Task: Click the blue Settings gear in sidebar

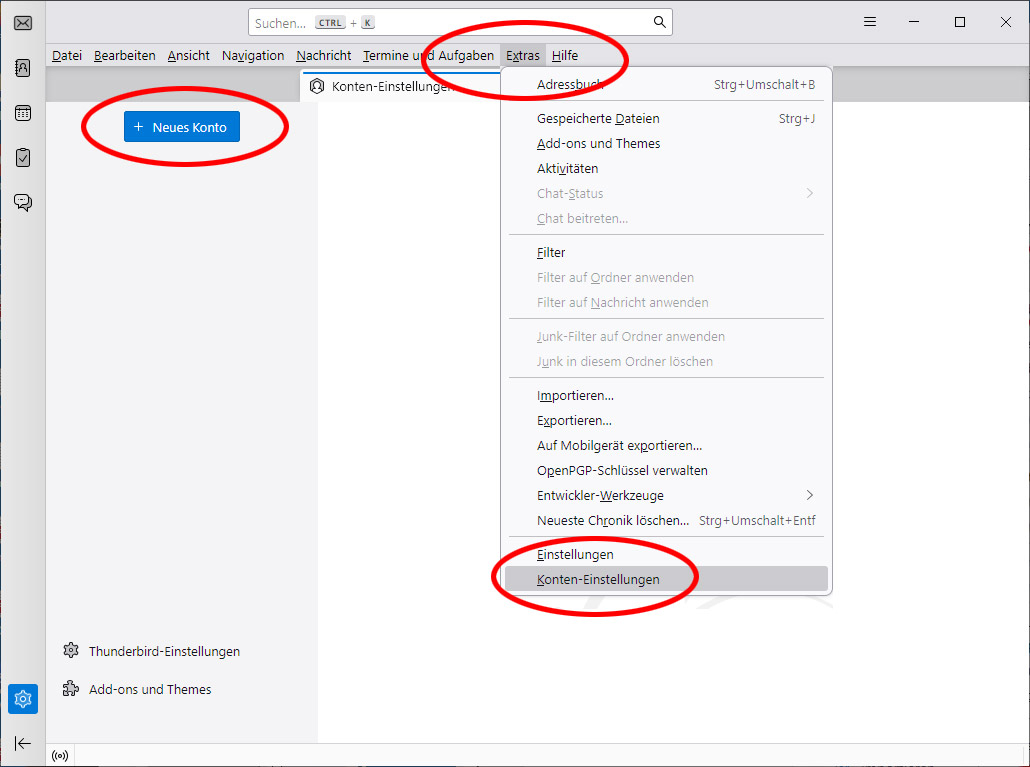Action: (23, 699)
